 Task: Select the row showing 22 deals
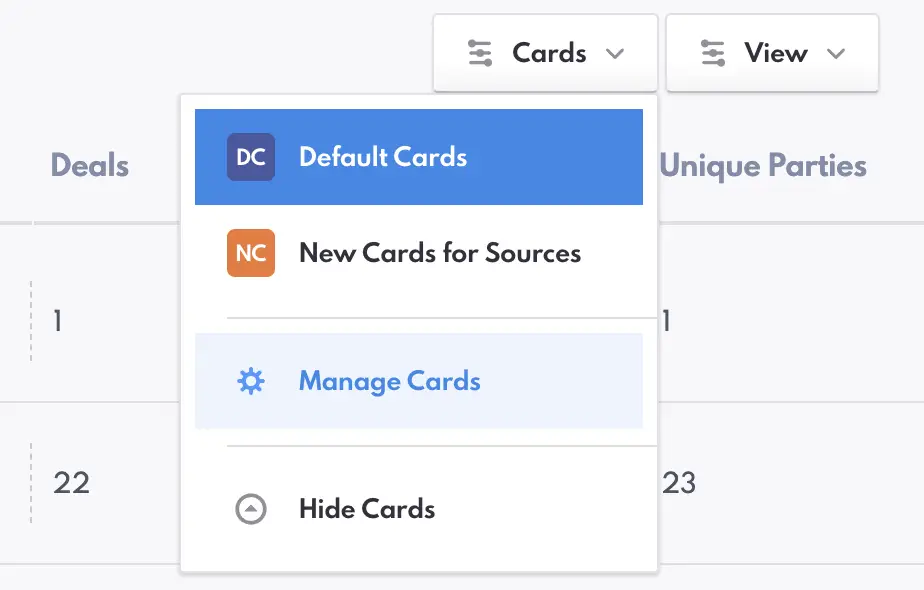click(x=69, y=483)
